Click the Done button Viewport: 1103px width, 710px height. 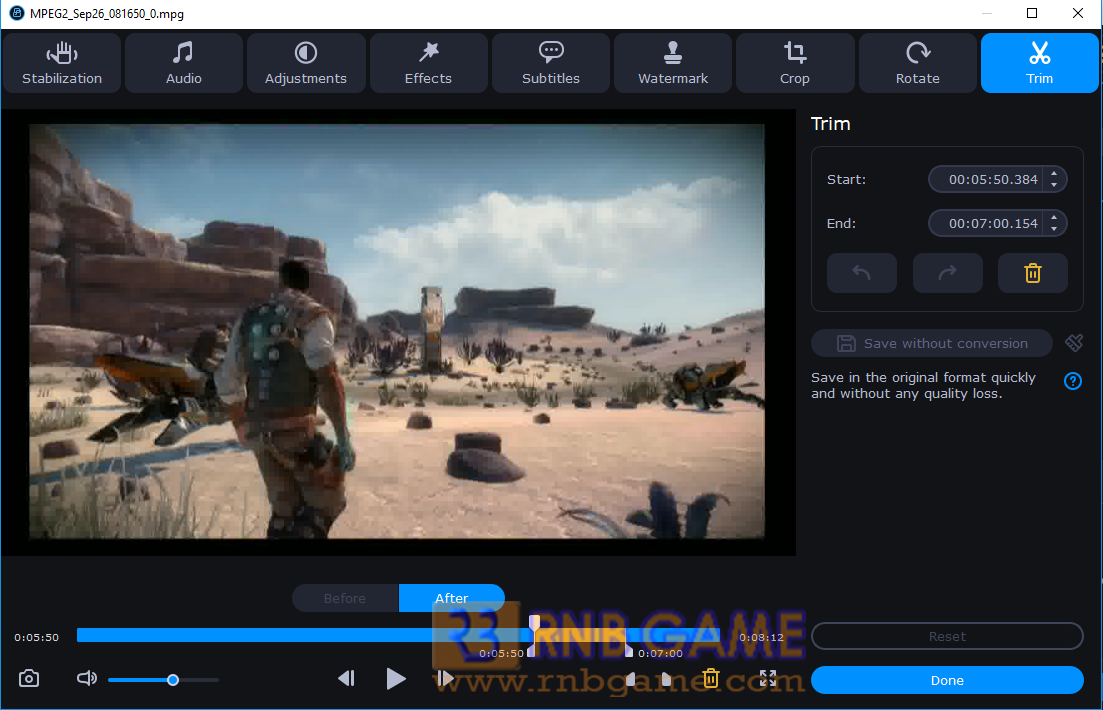click(x=947, y=680)
